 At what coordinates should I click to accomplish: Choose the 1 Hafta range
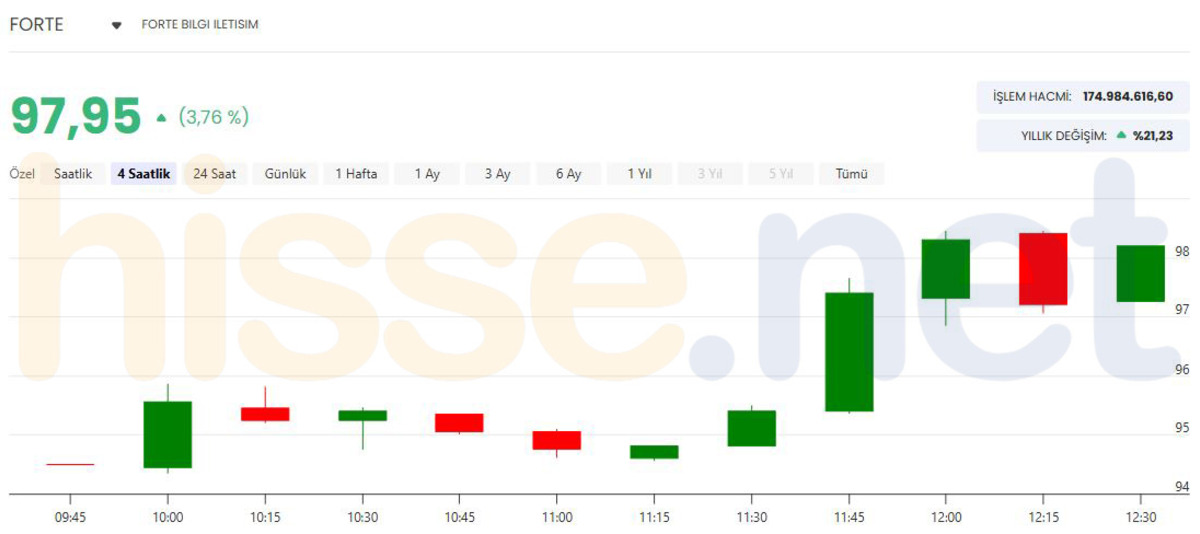(x=356, y=174)
